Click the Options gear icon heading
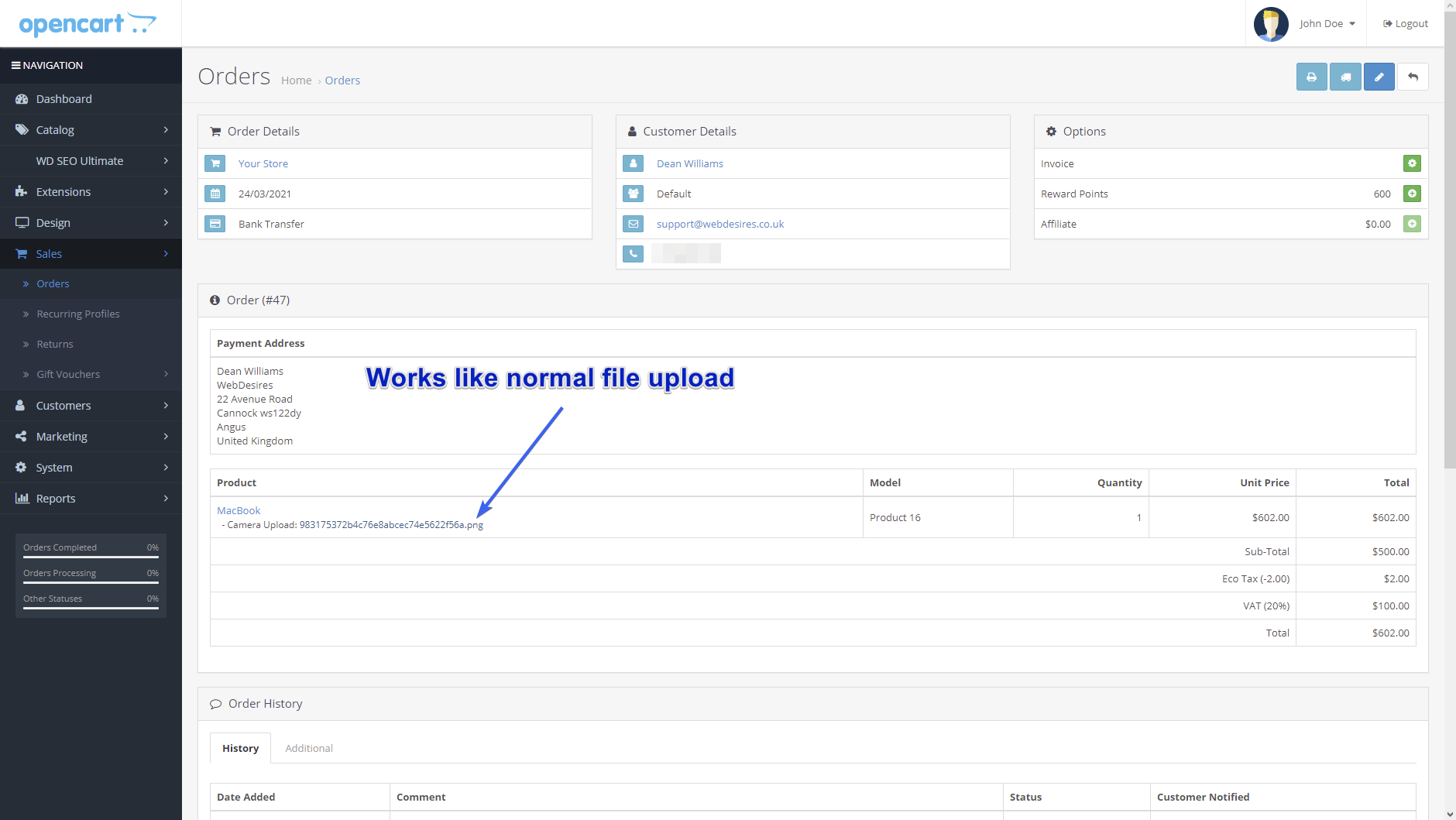This screenshot has height=820, width=1456. 1051,132
